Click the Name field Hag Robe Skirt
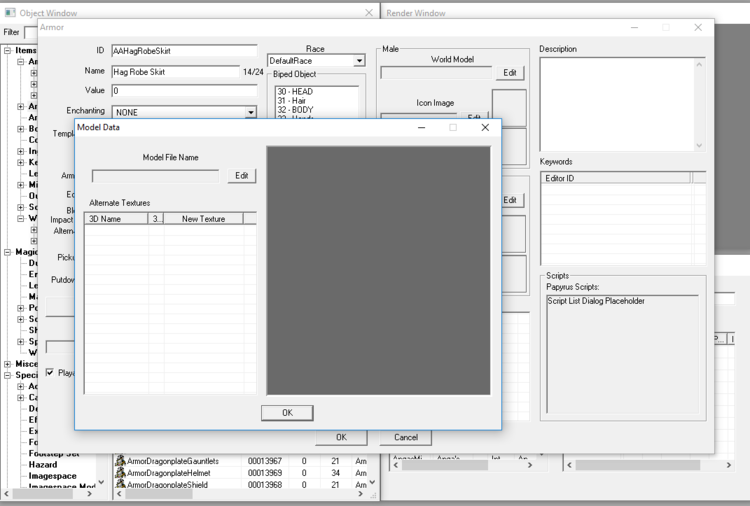This screenshot has height=506, width=750. [175, 72]
